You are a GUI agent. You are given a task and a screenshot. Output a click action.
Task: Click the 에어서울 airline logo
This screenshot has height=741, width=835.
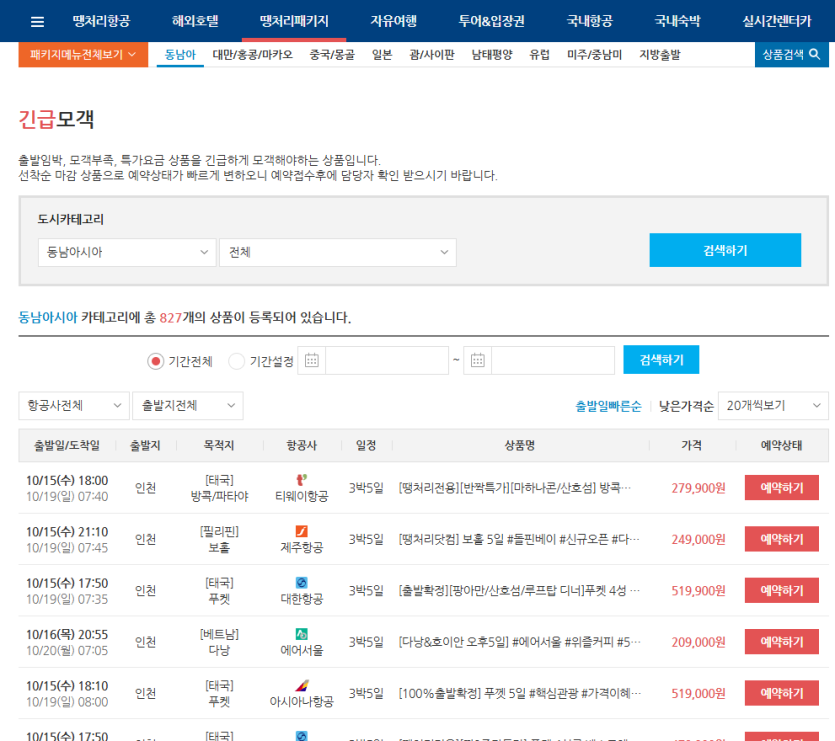point(301,634)
